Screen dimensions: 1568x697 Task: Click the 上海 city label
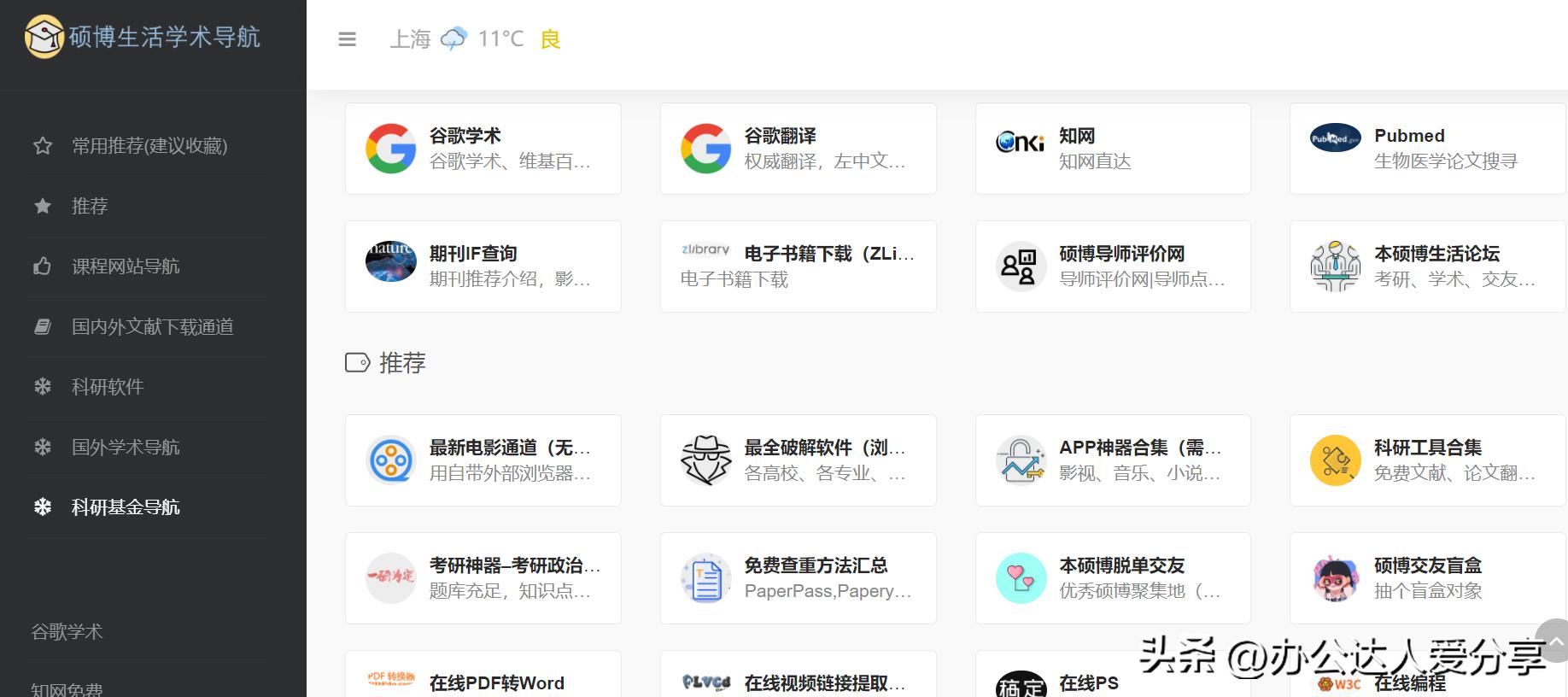(411, 39)
